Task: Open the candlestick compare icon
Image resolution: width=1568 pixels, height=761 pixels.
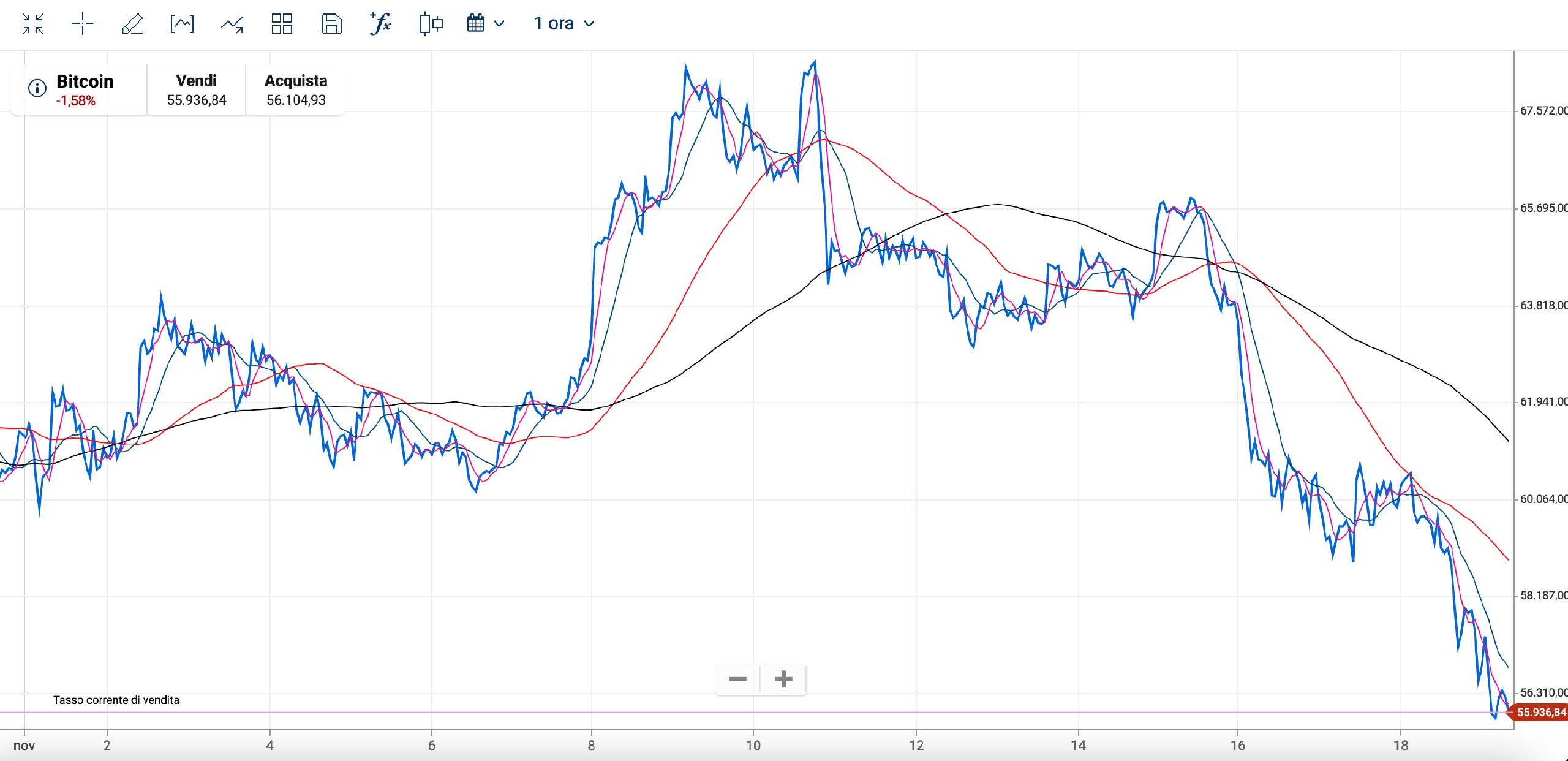Action: tap(431, 24)
